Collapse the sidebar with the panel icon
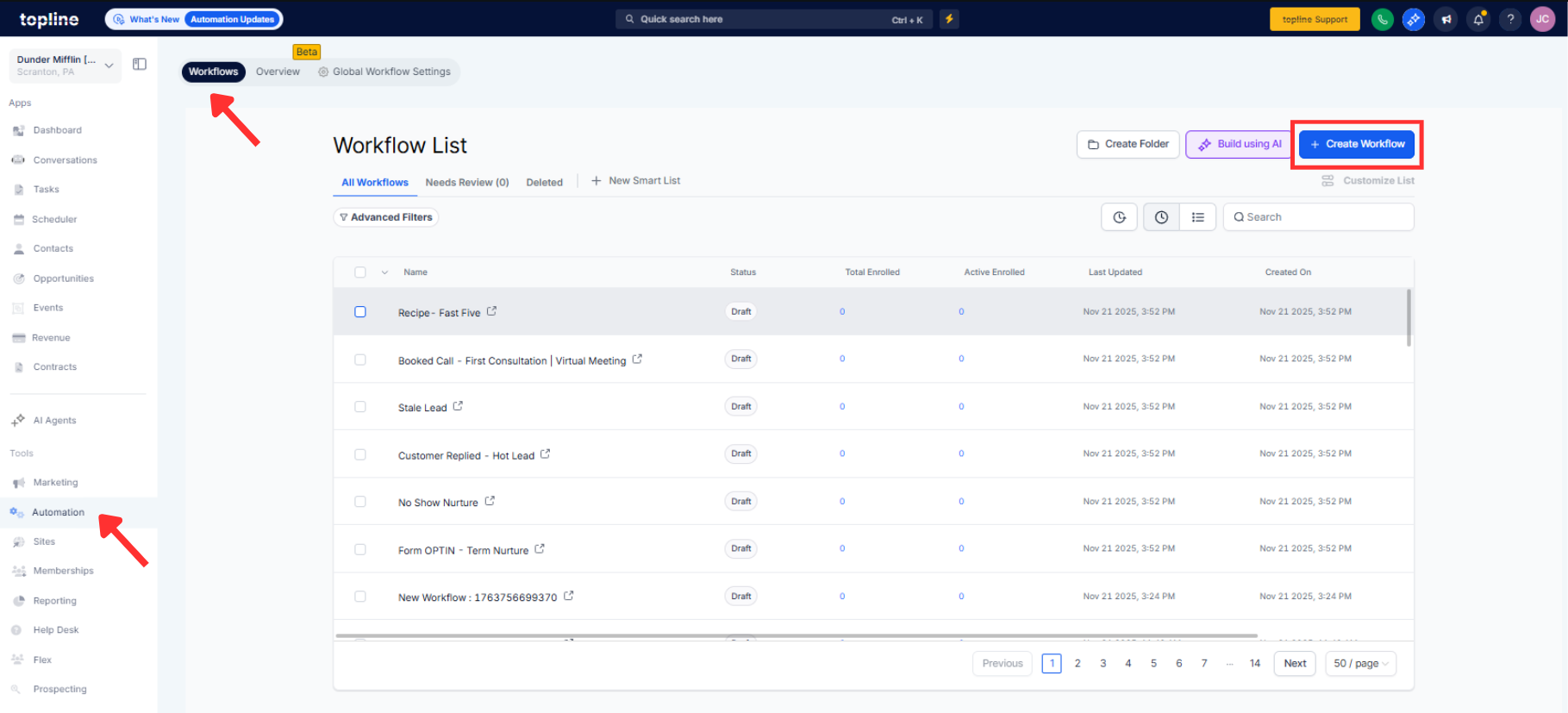This screenshot has width=1568, height=713. (140, 64)
